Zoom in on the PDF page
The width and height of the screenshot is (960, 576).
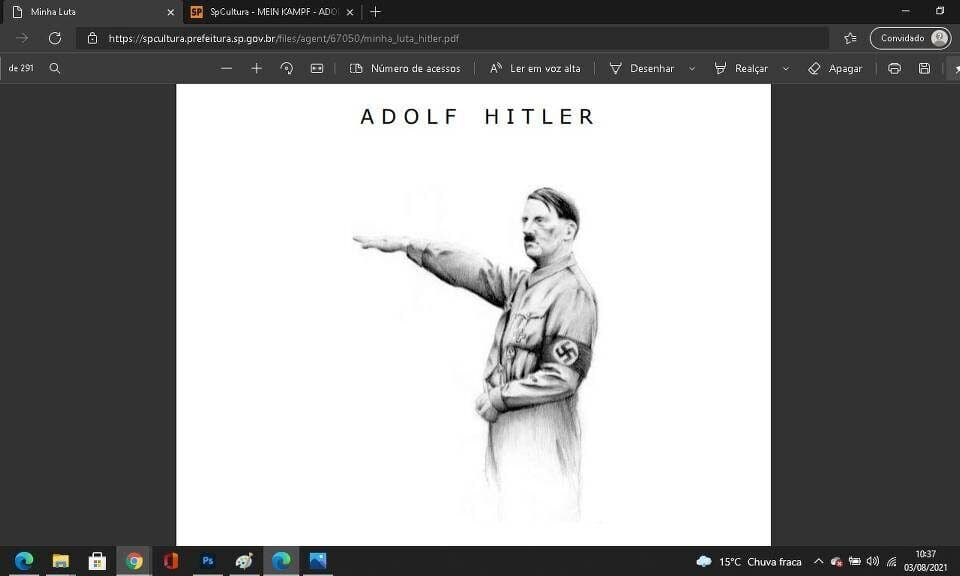click(256, 68)
